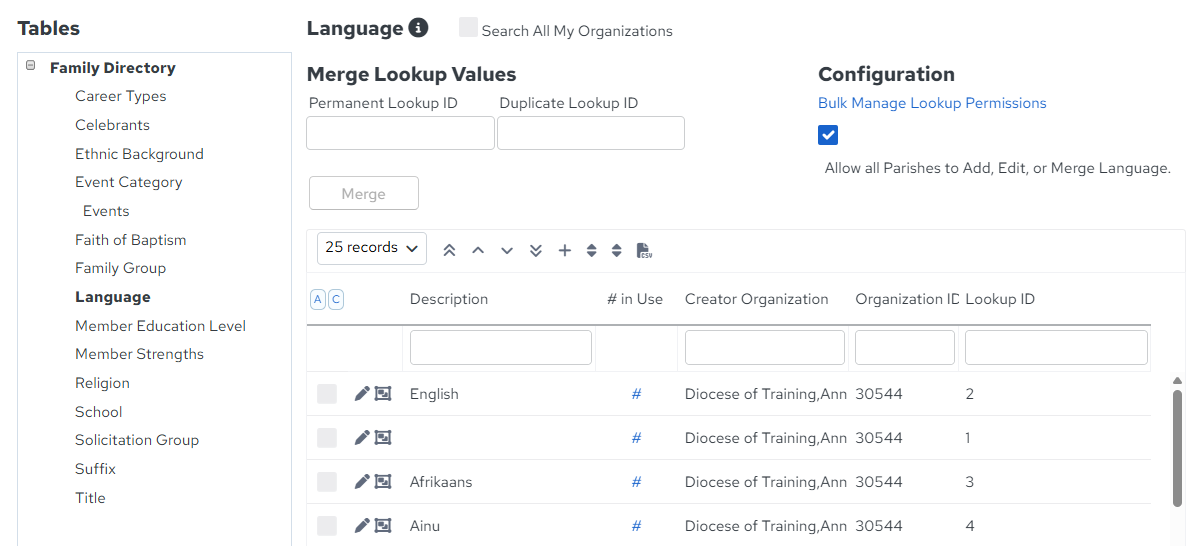
Task: Click the table's vertical scrollbar
Action: tap(1177, 449)
